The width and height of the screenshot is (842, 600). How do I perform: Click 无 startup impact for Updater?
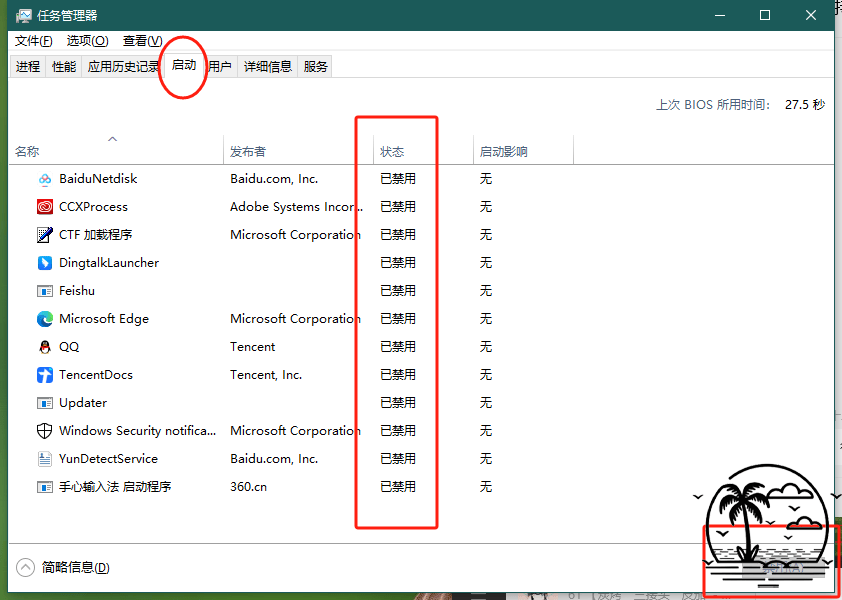tap(486, 403)
